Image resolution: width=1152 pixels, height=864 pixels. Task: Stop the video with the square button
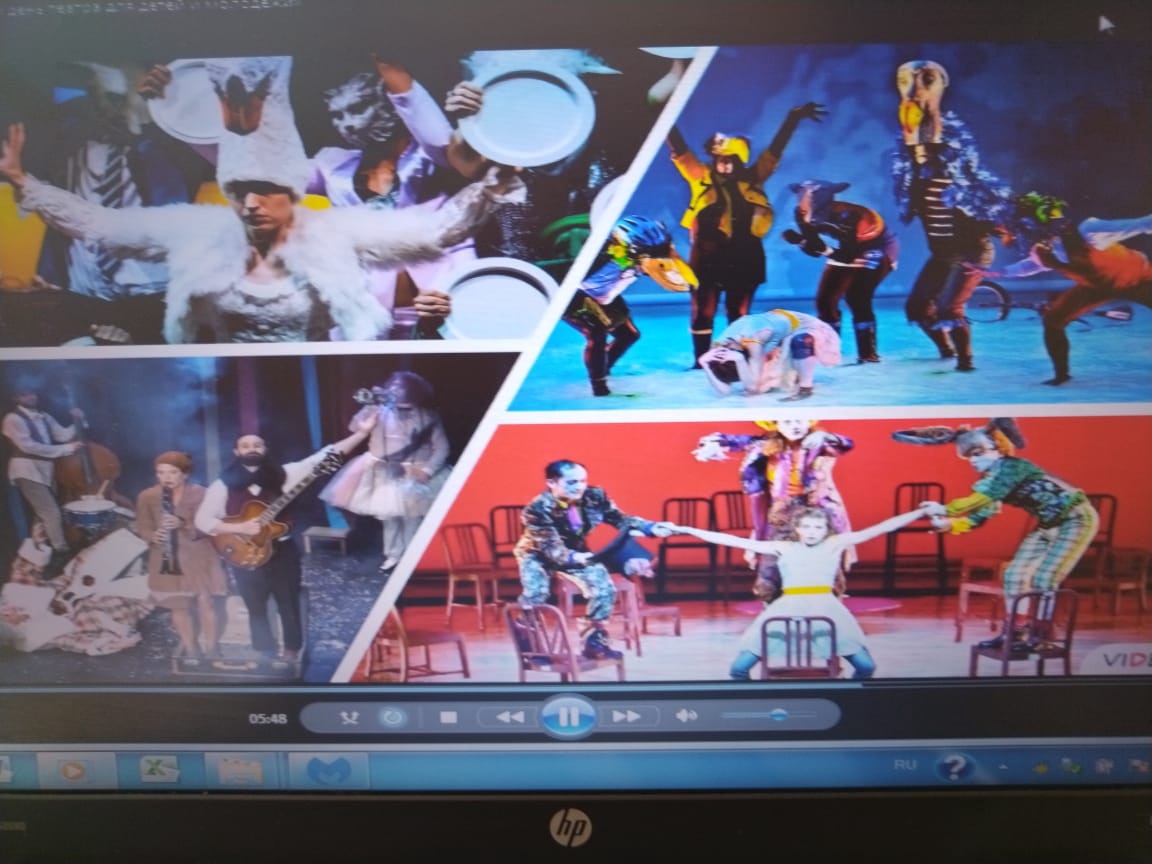448,717
